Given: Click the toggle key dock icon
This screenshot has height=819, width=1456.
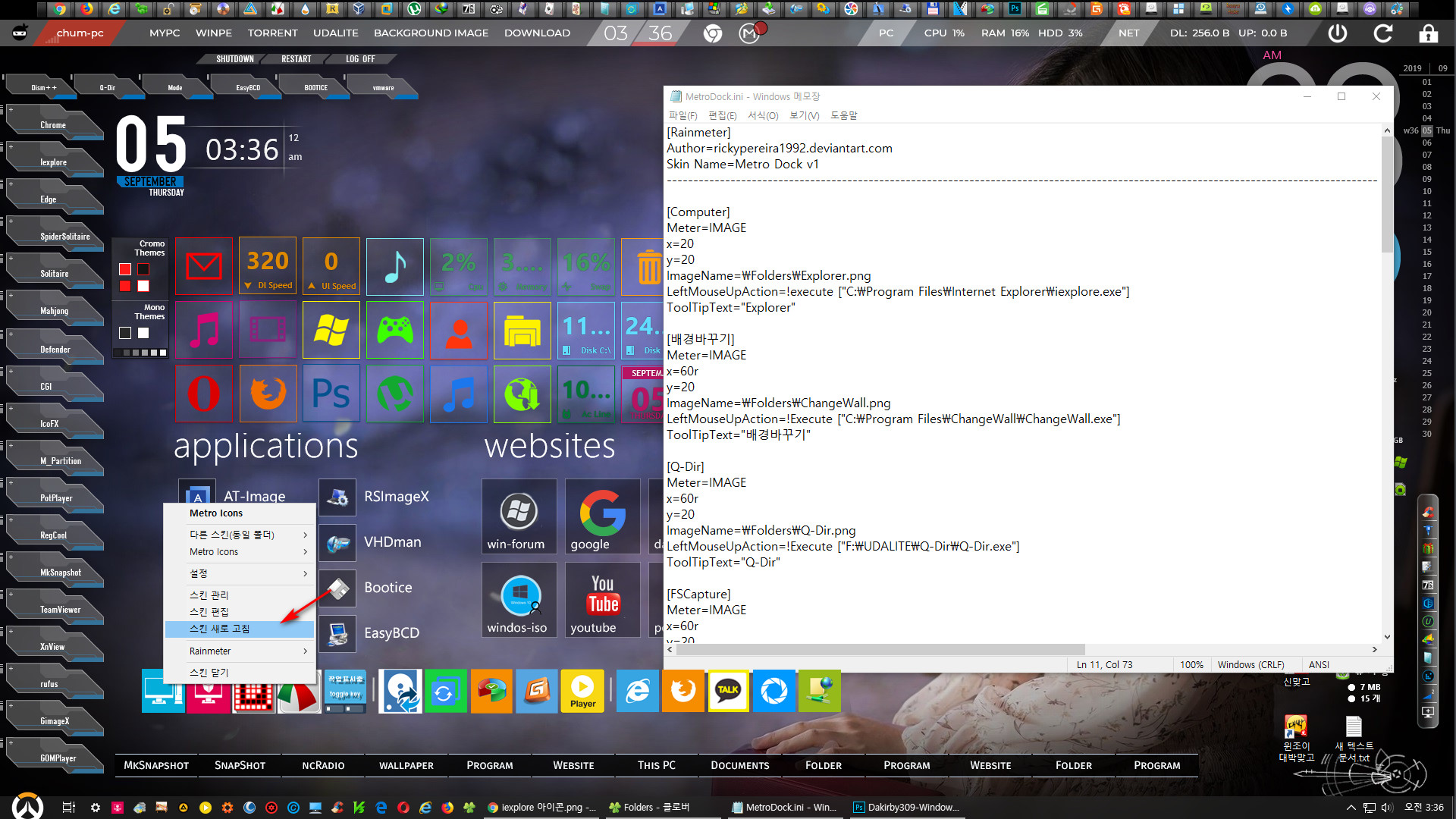Looking at the screenshot, I should pyautogui.click(x=346, y=691).
